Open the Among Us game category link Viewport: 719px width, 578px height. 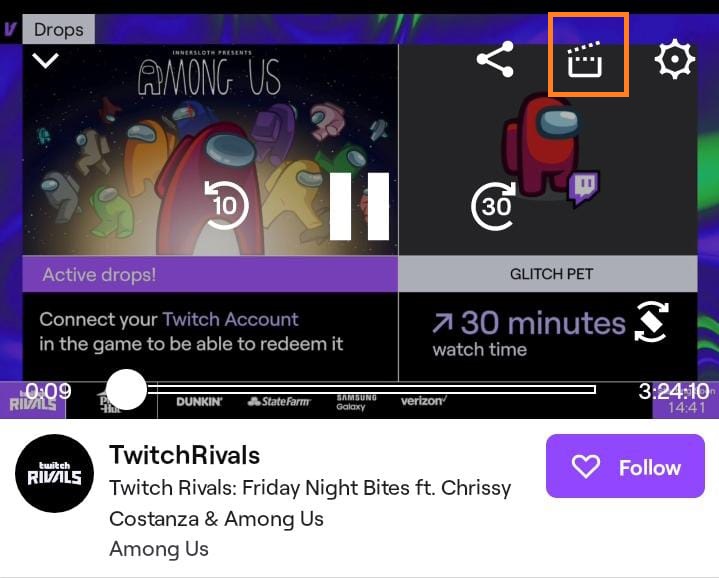point(159,549)
